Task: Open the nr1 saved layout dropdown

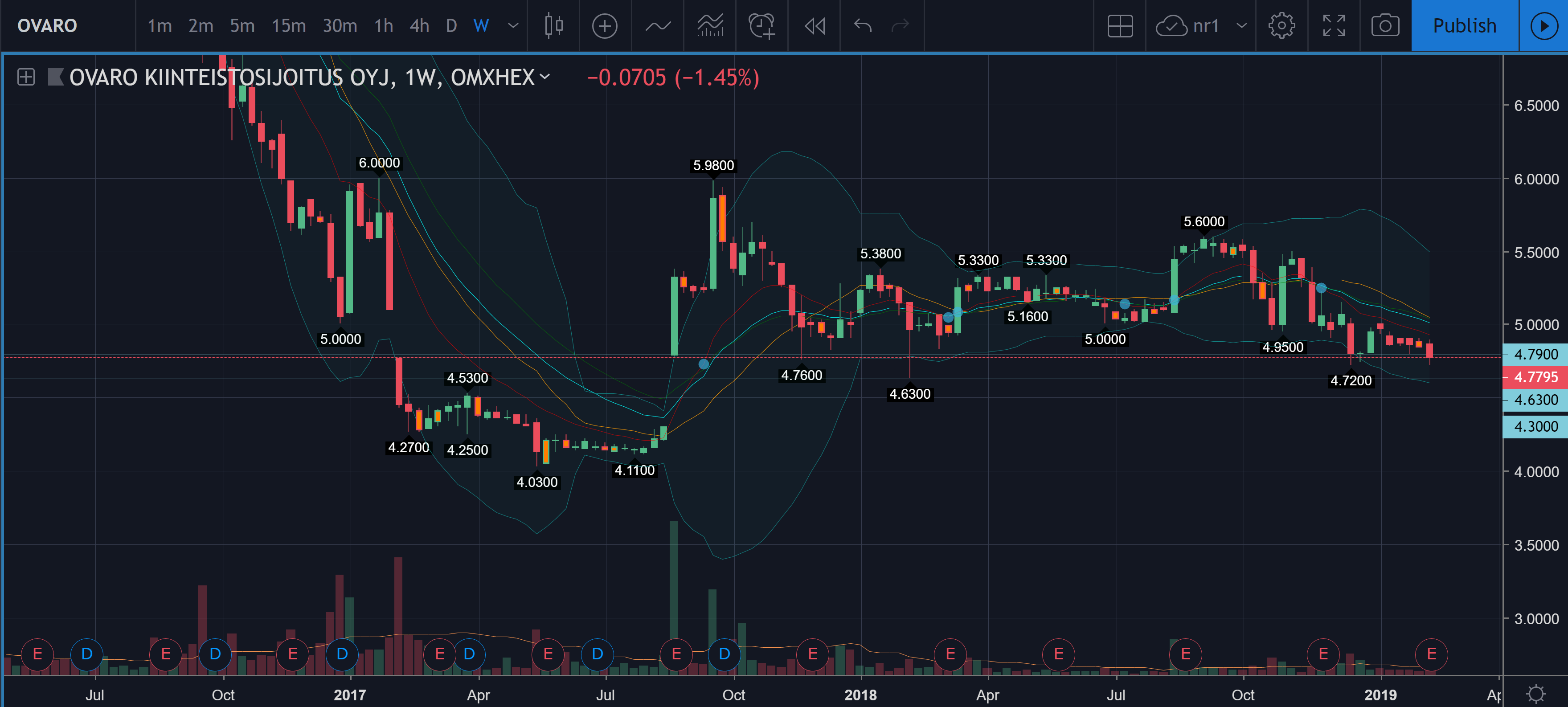Action: [x=1241, y=25]
